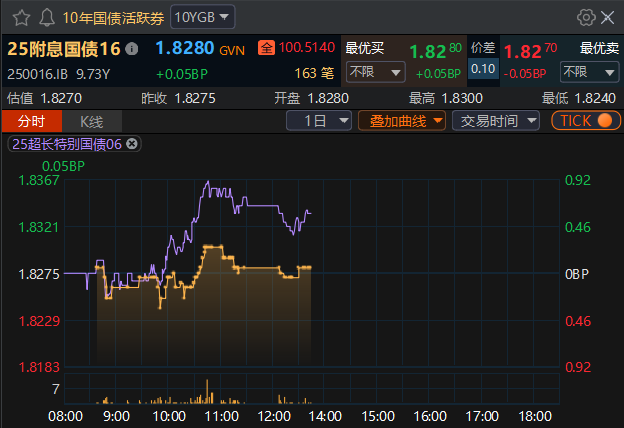Click the 11:00 volume spike bar
This screenshot has width=624, height=428.
click(x=207, y=391)
